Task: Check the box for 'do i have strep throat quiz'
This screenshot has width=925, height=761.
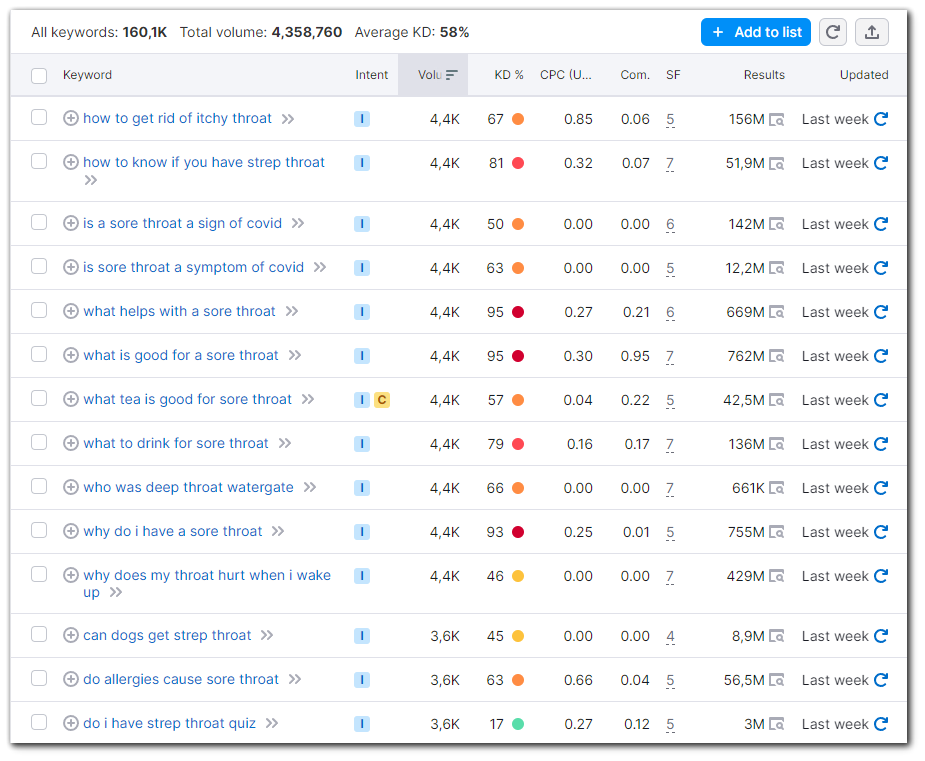Action: (39, 721)
